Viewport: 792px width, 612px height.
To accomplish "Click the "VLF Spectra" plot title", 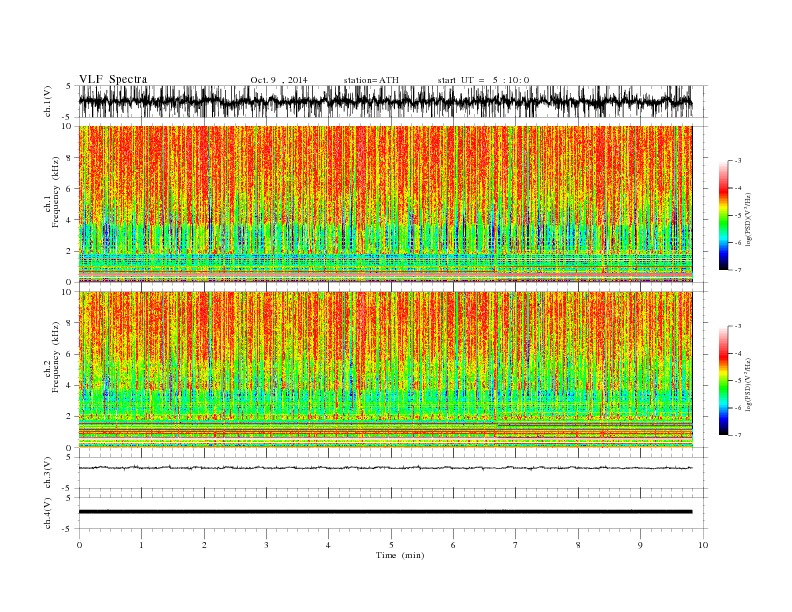I will point(113,79).
